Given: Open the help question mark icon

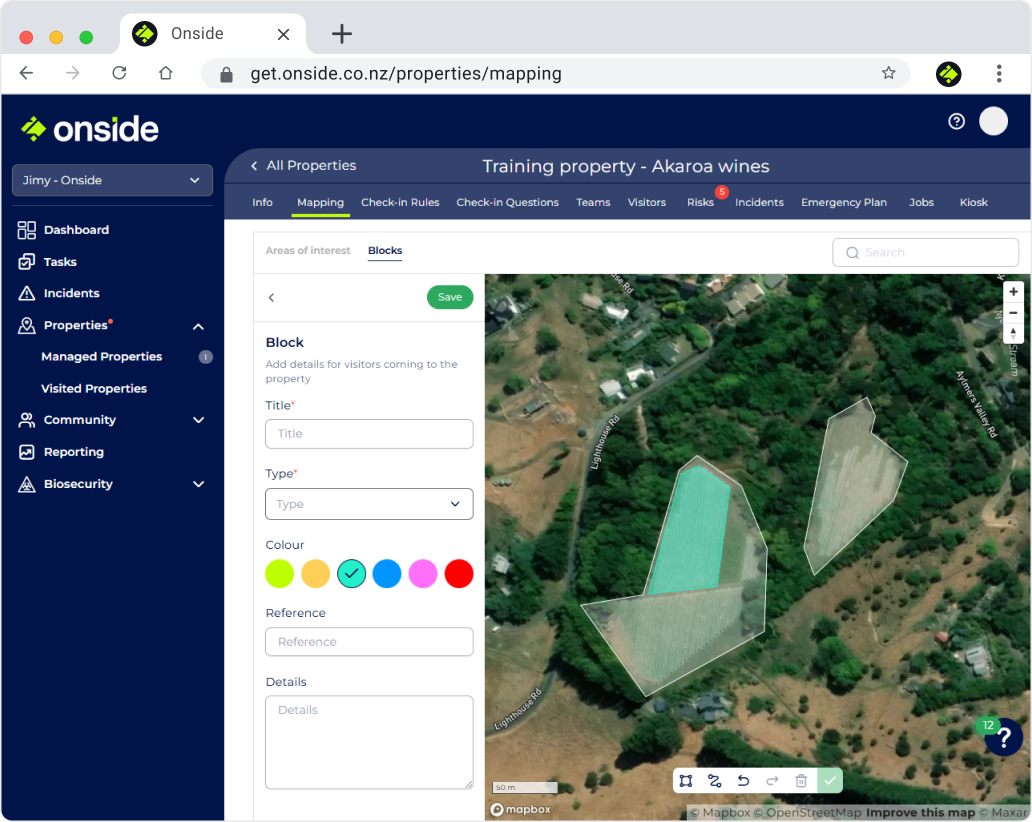Looking at the screenshot, I should click(956, 121).
